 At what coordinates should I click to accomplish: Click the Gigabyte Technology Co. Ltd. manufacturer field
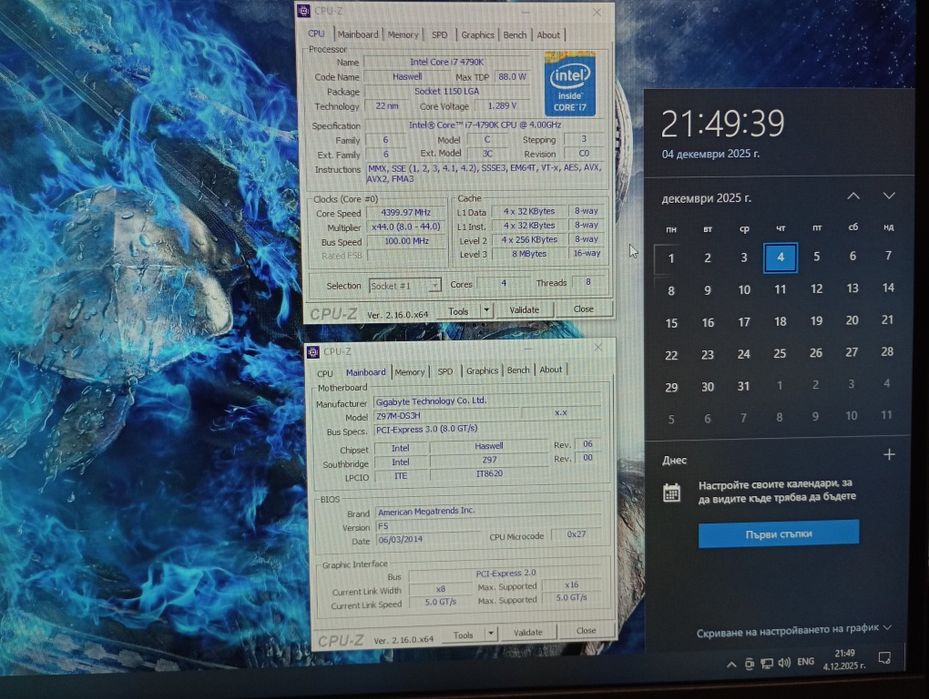click(487, 401)
